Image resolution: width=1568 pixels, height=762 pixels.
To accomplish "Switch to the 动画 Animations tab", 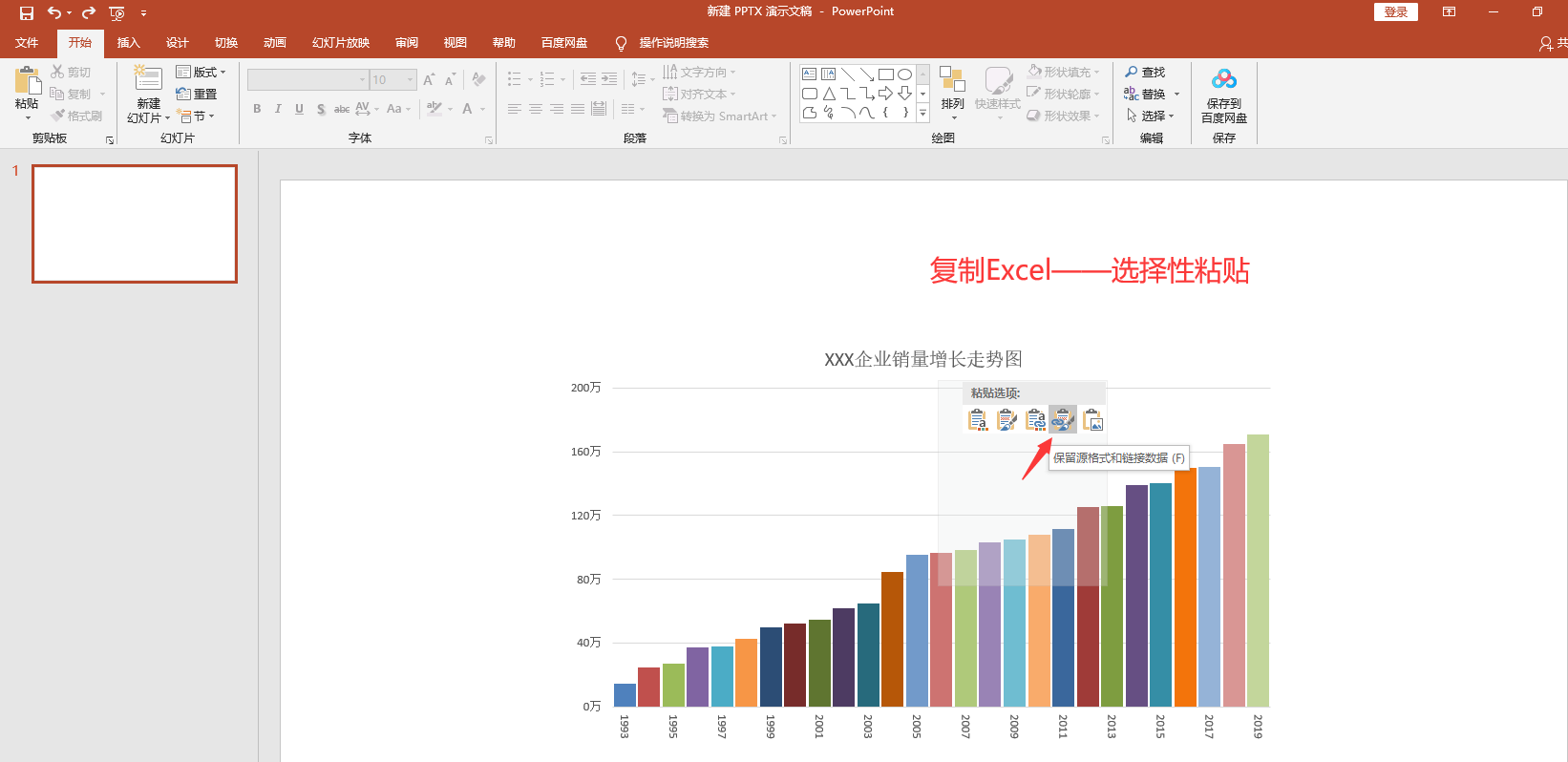I will pyautogui.click(x=275, y=43).
